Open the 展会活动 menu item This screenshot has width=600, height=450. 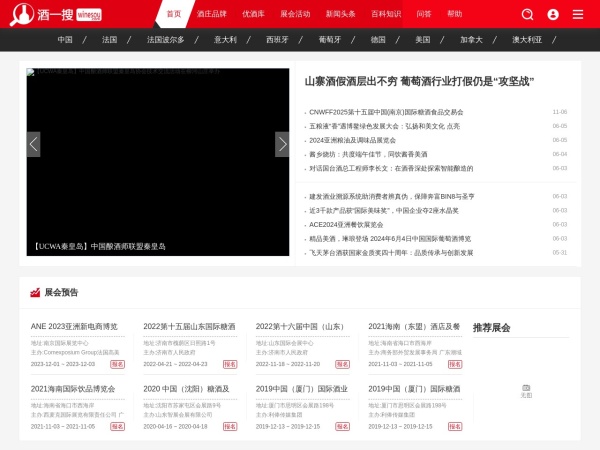coord(295,14)
